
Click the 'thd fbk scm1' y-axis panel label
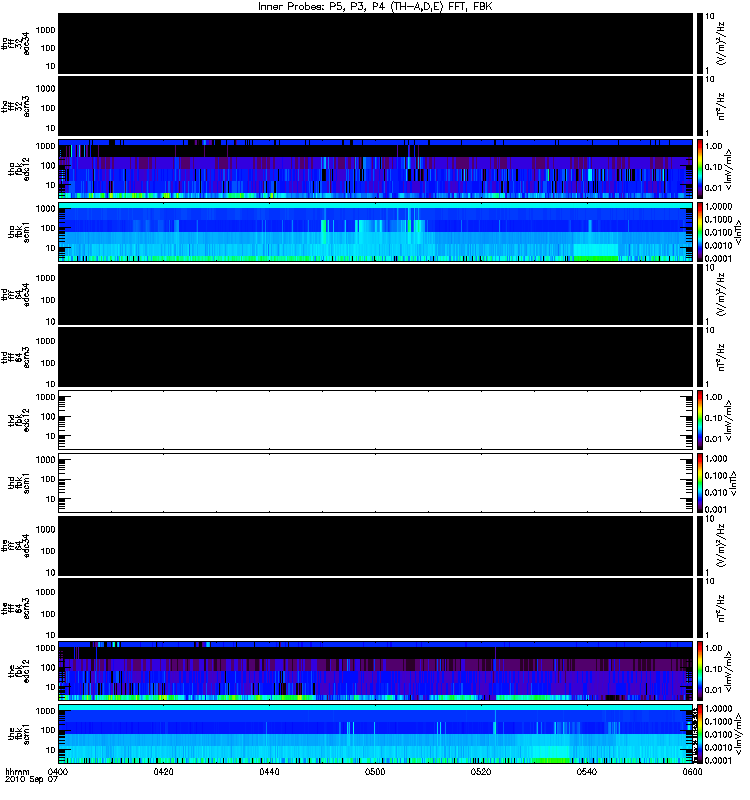[x=19, y=483]
